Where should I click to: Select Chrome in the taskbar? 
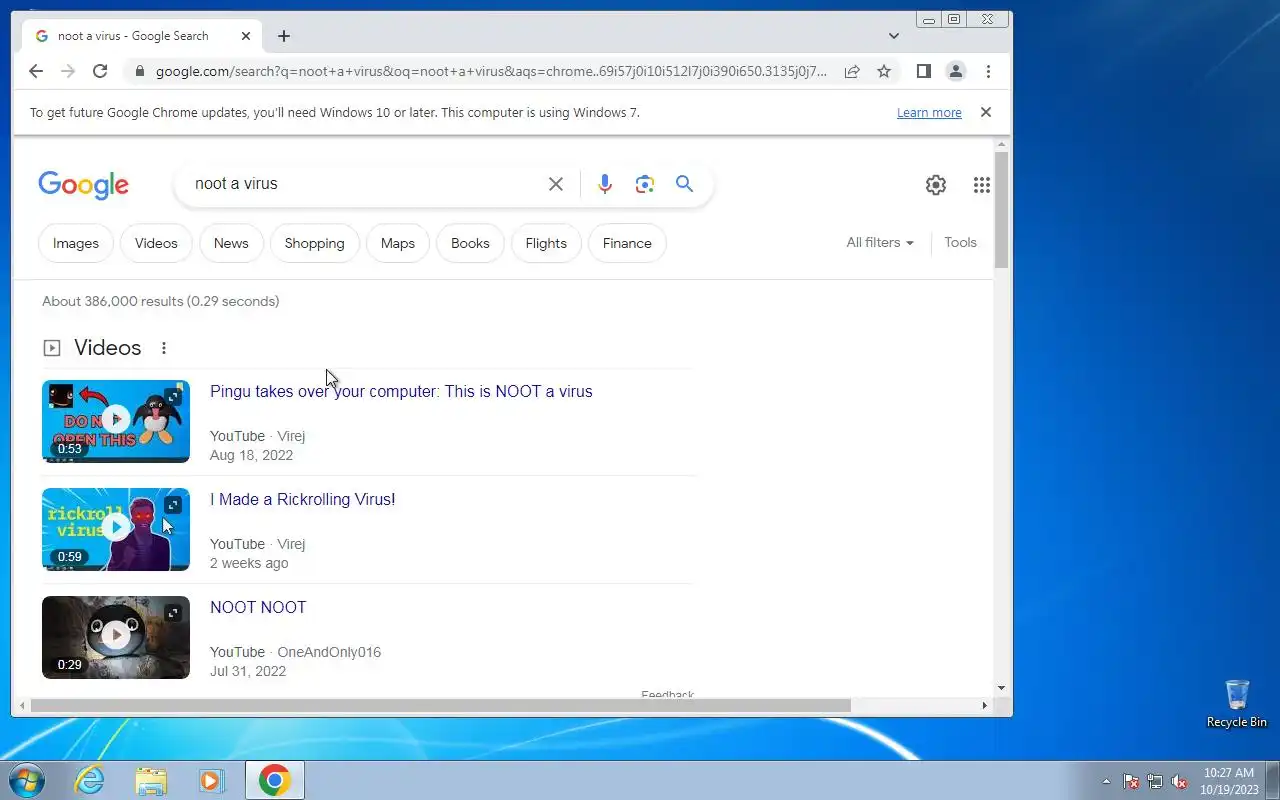click(275, 780)
